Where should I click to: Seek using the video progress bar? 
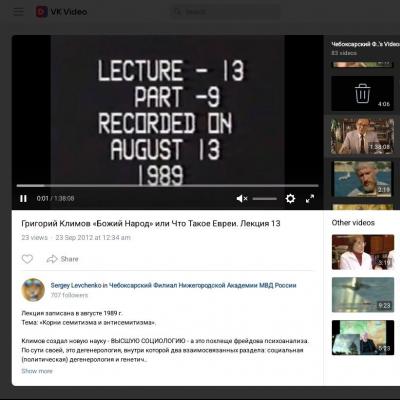coord(168,186)
